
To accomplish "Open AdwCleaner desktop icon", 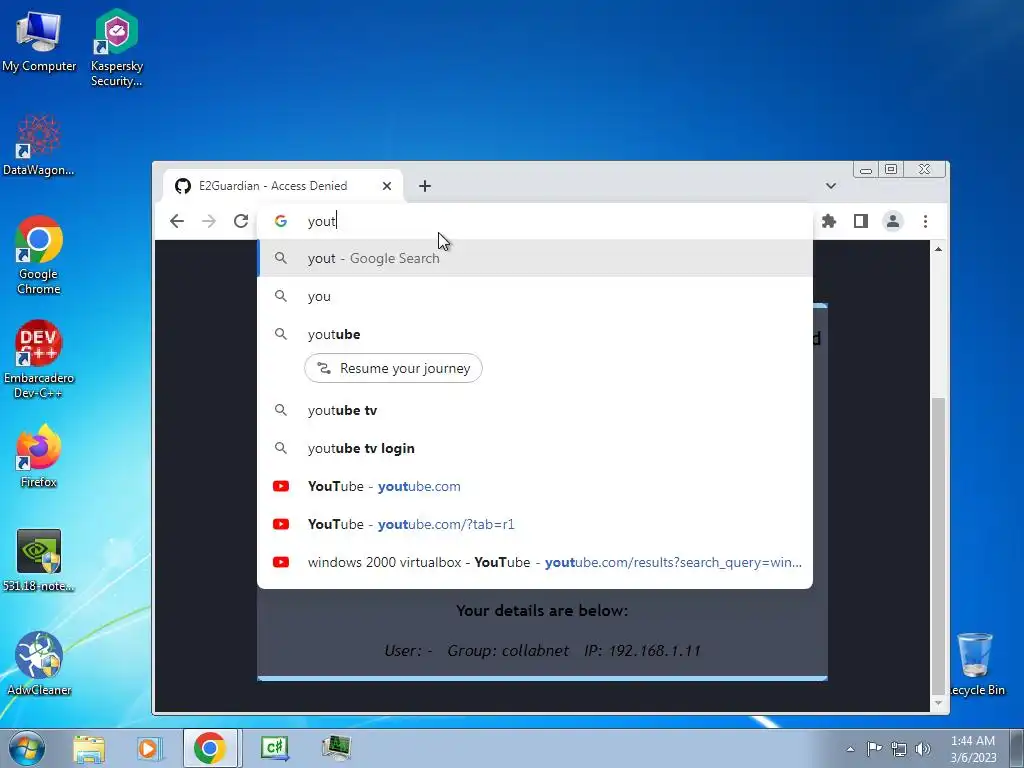I will [x=39, y=664].
